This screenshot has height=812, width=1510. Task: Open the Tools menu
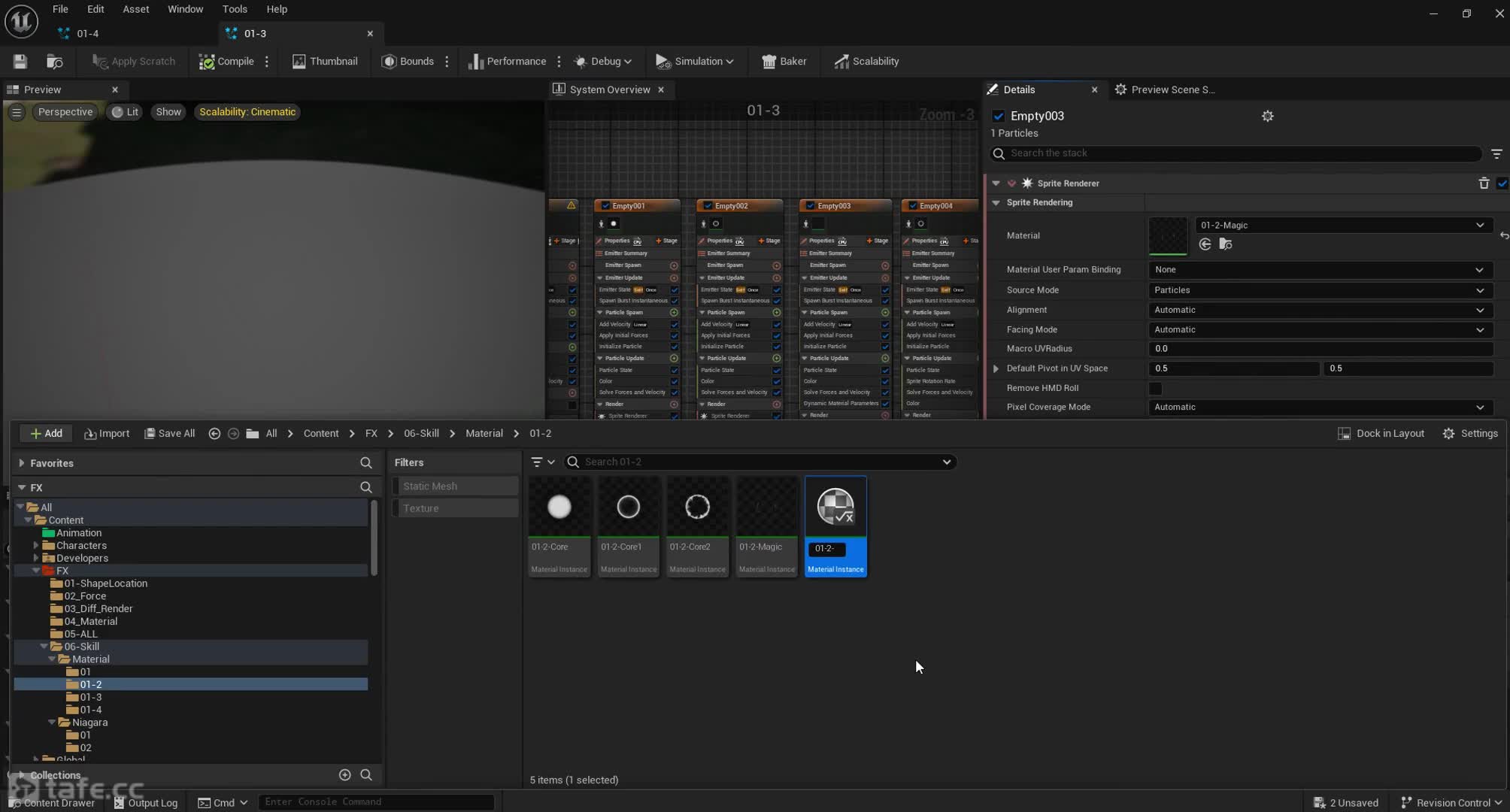pos(235,9)
